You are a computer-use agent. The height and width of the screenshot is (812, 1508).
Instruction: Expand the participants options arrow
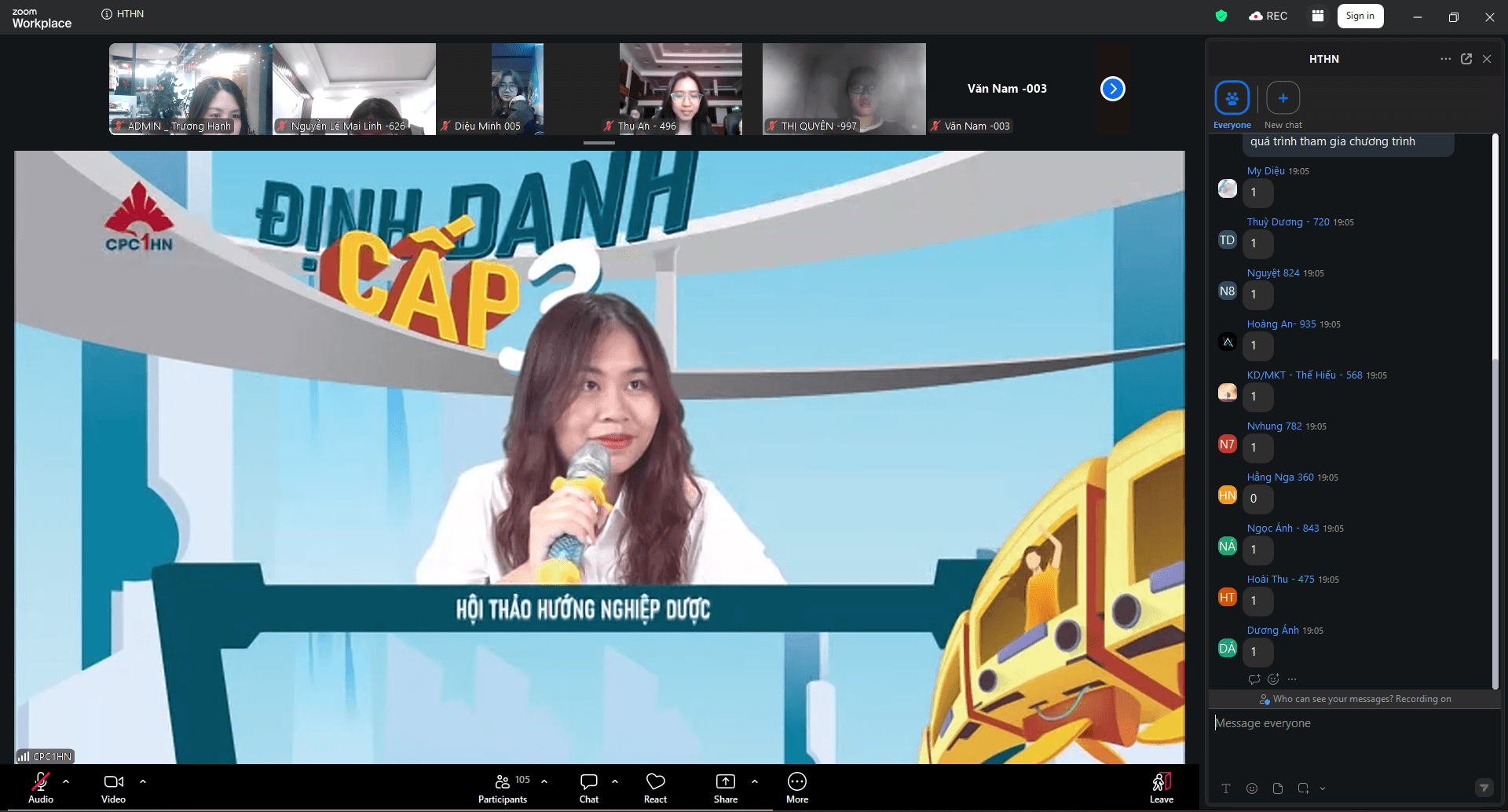(544, 781)
